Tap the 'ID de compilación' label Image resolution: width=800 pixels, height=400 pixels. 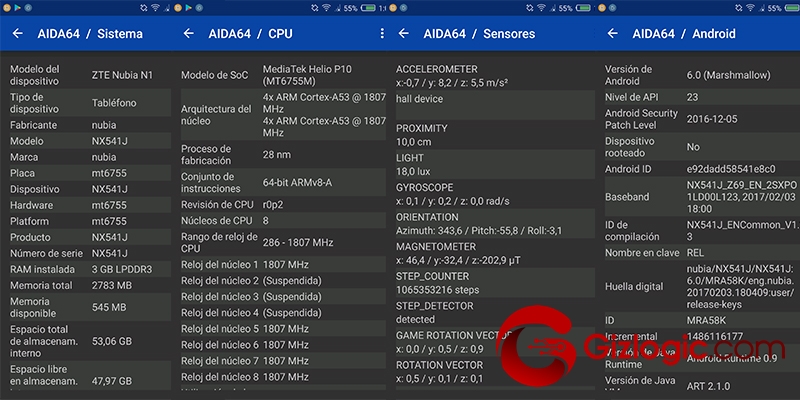click(632, 231)
